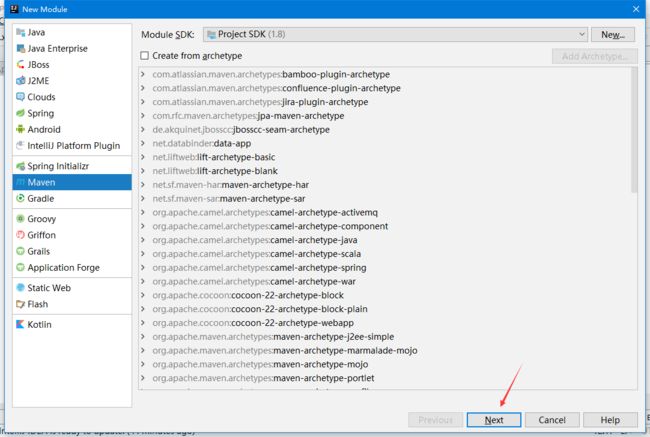The image size is (650, 437).
Task: Click the New... SDK button
Action: point(613,34)
